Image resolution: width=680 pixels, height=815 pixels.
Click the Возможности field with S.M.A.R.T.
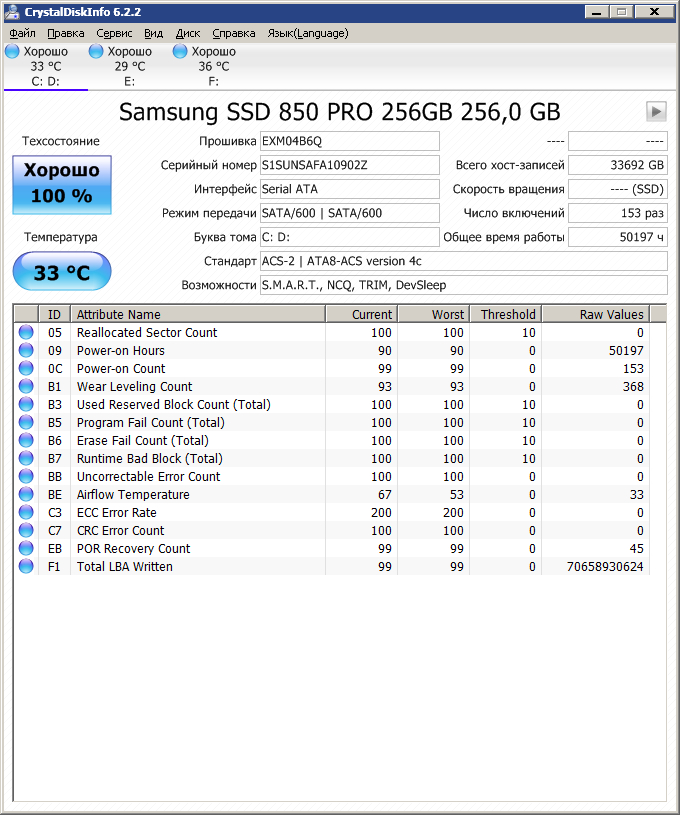[x=464, y=285]
